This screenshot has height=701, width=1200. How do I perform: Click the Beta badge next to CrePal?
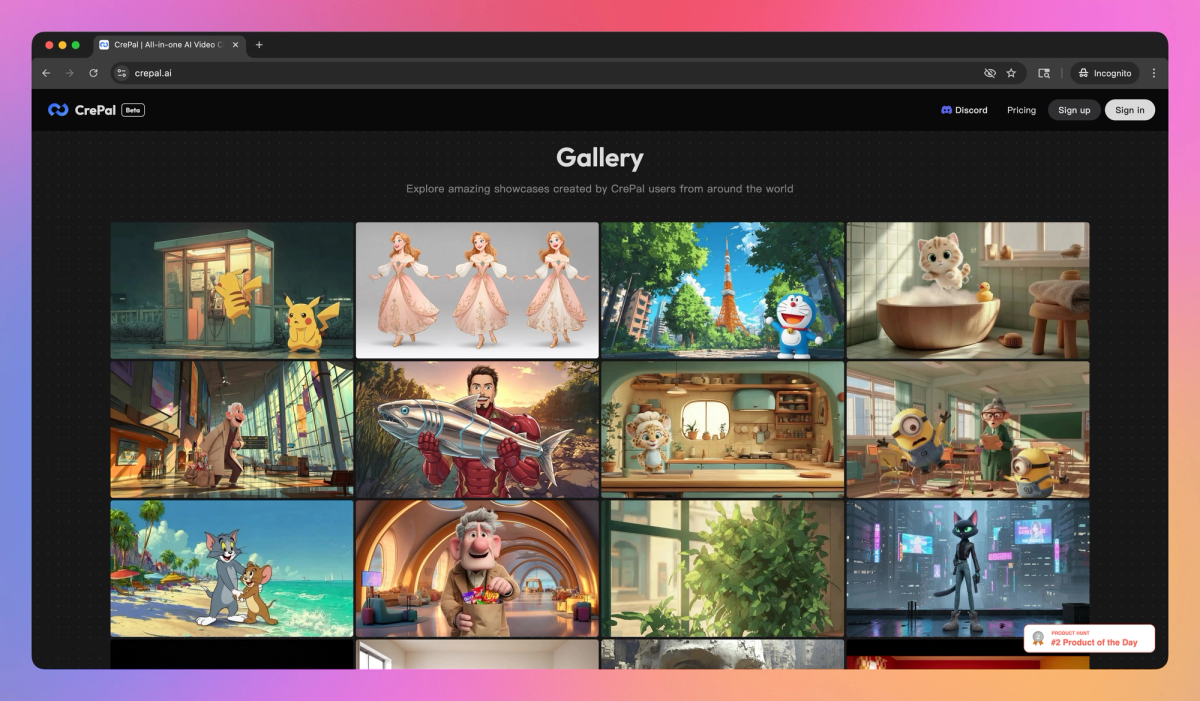[133, 110]
